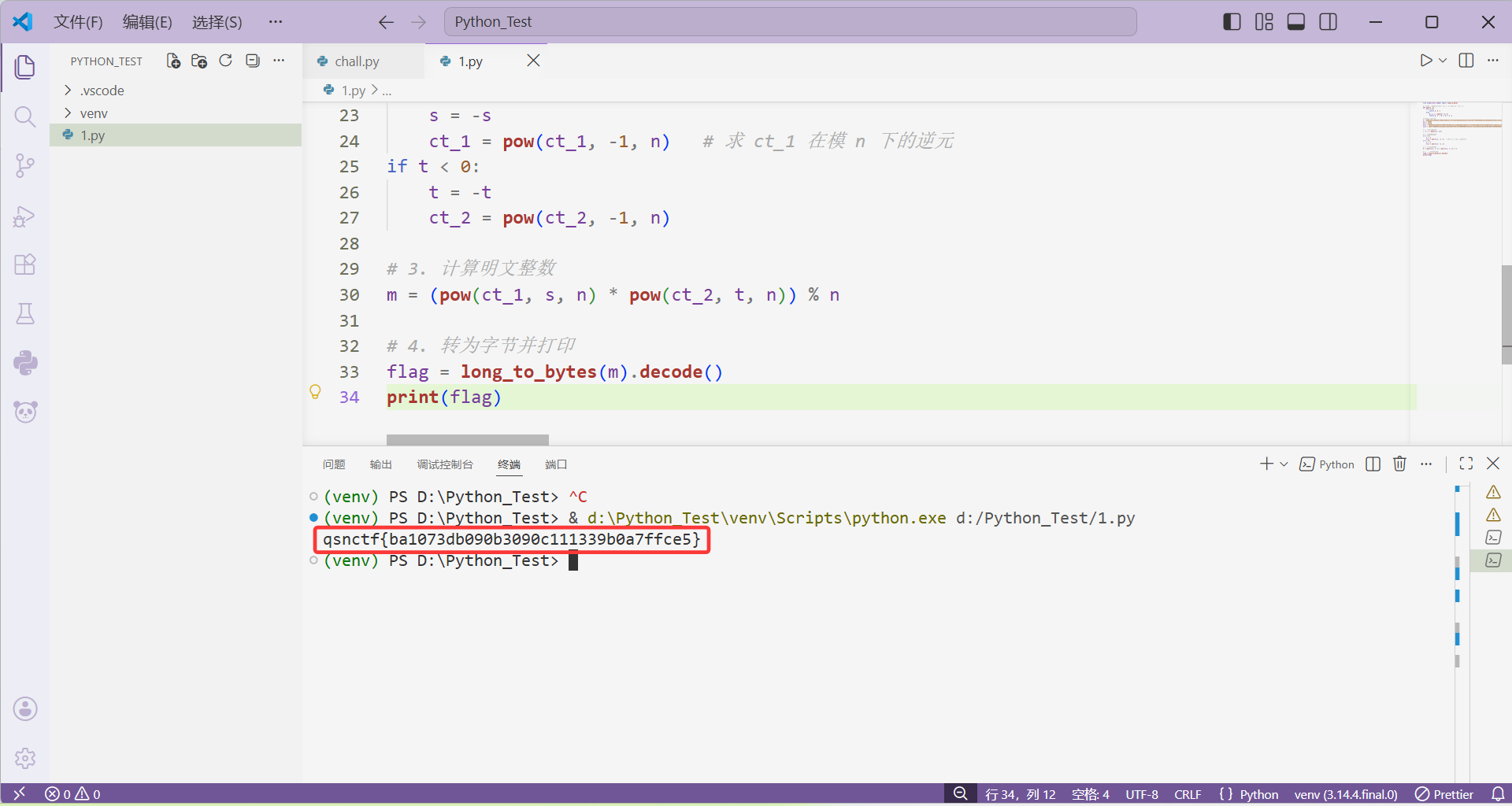1512x806 pixels.
Task: Open new terminal launch profile dropdown
Action: click(x=1284, y=464)
